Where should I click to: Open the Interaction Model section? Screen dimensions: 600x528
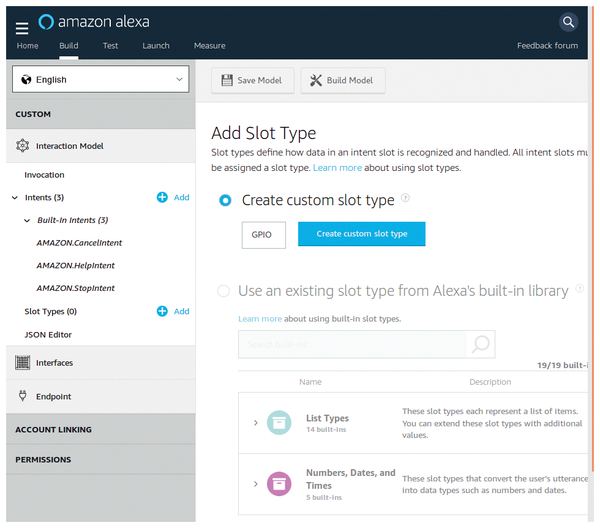pyautogui.click(x=101, y=146)
